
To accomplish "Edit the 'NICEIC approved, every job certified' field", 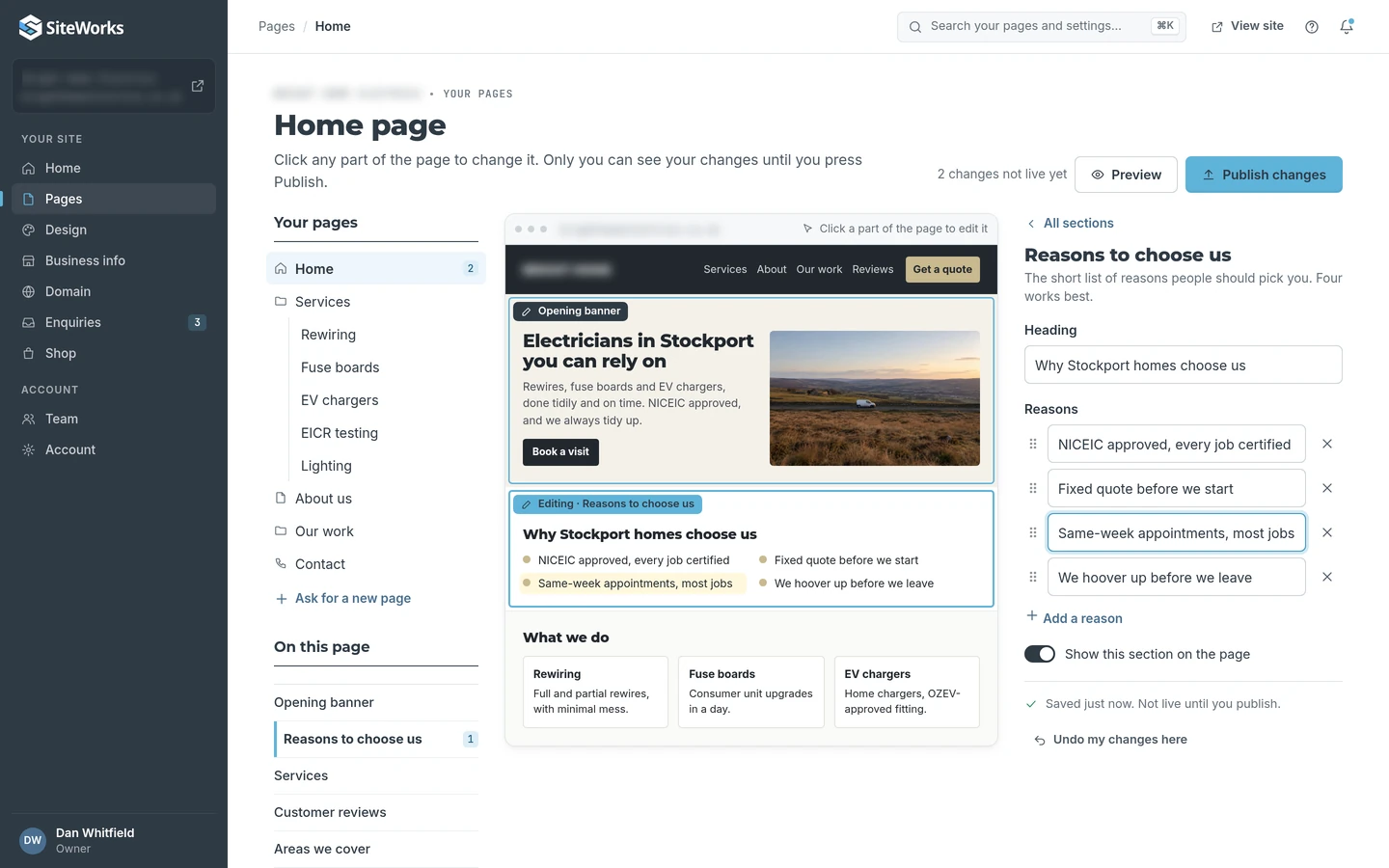I will pyautogui.click(x=1177, y=444).
